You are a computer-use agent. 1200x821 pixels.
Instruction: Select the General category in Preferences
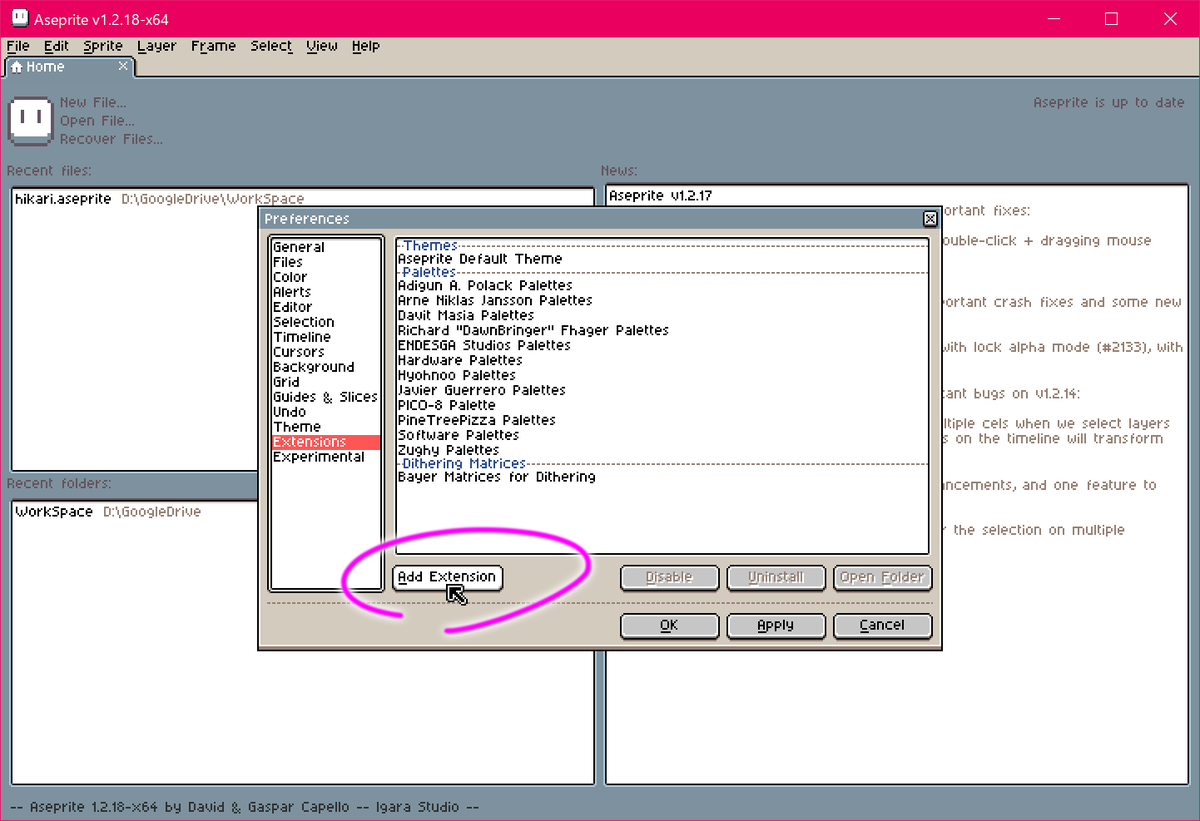[x=298, y=247]
